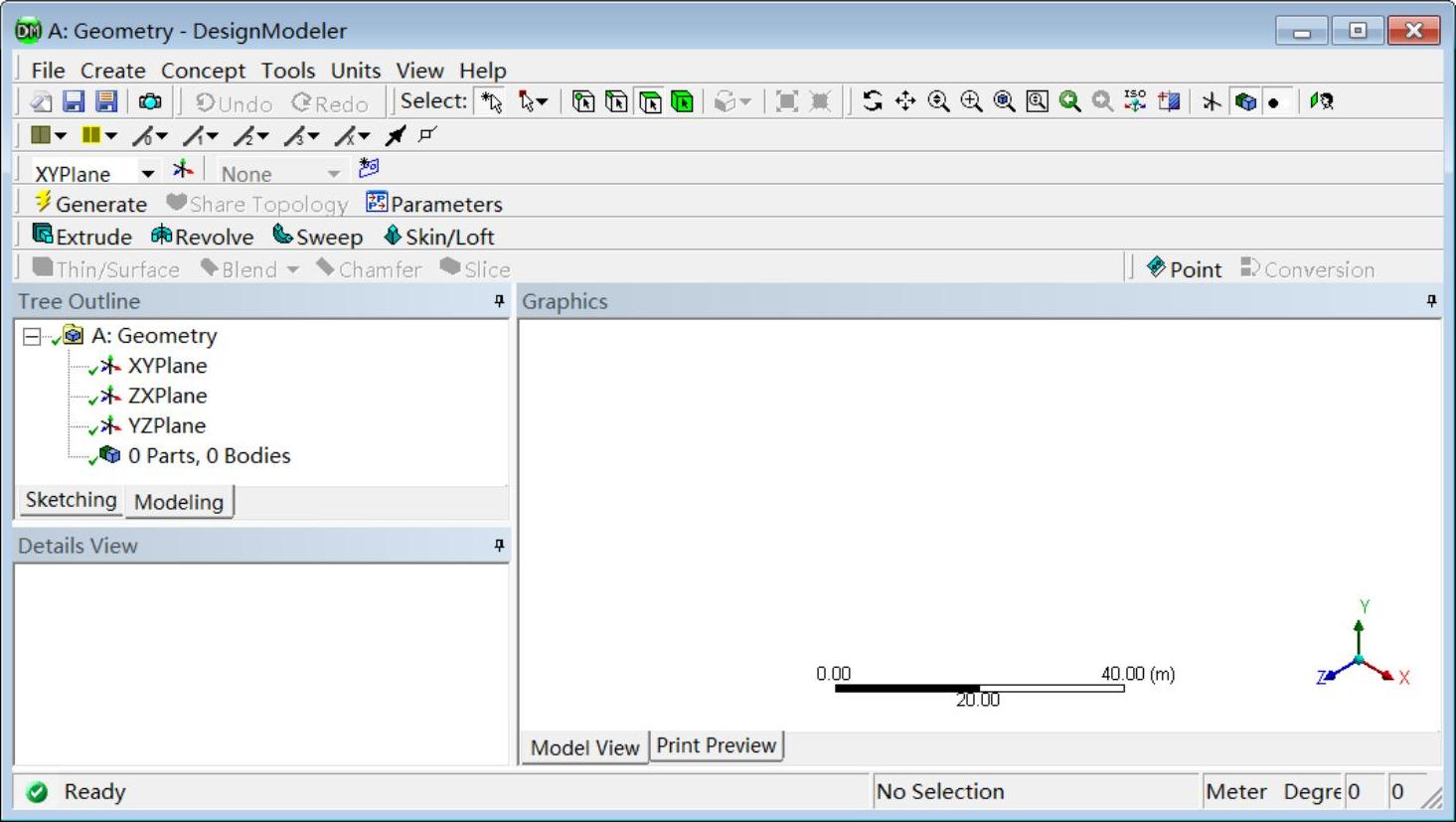Activate the Pan view tool
The height and width of the screenshot is (822, 1456).
coord(905,101)
